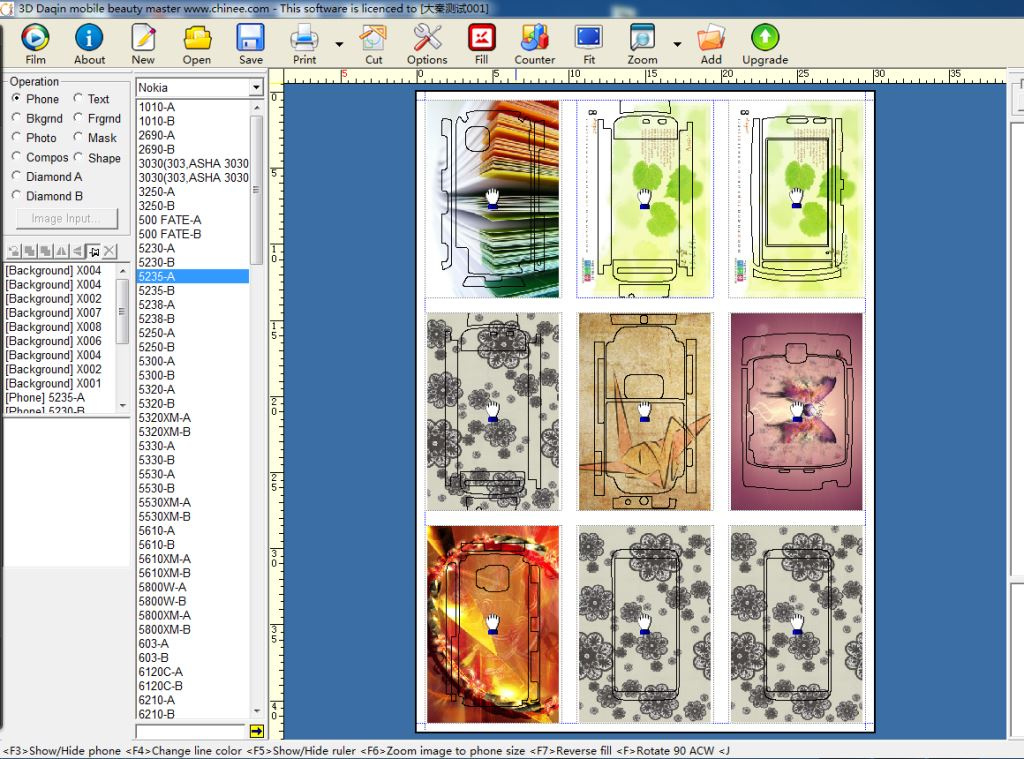Click the origami crane skin thumbnail
Viewport: 1024px width, 759px height.
pos(645,412)
